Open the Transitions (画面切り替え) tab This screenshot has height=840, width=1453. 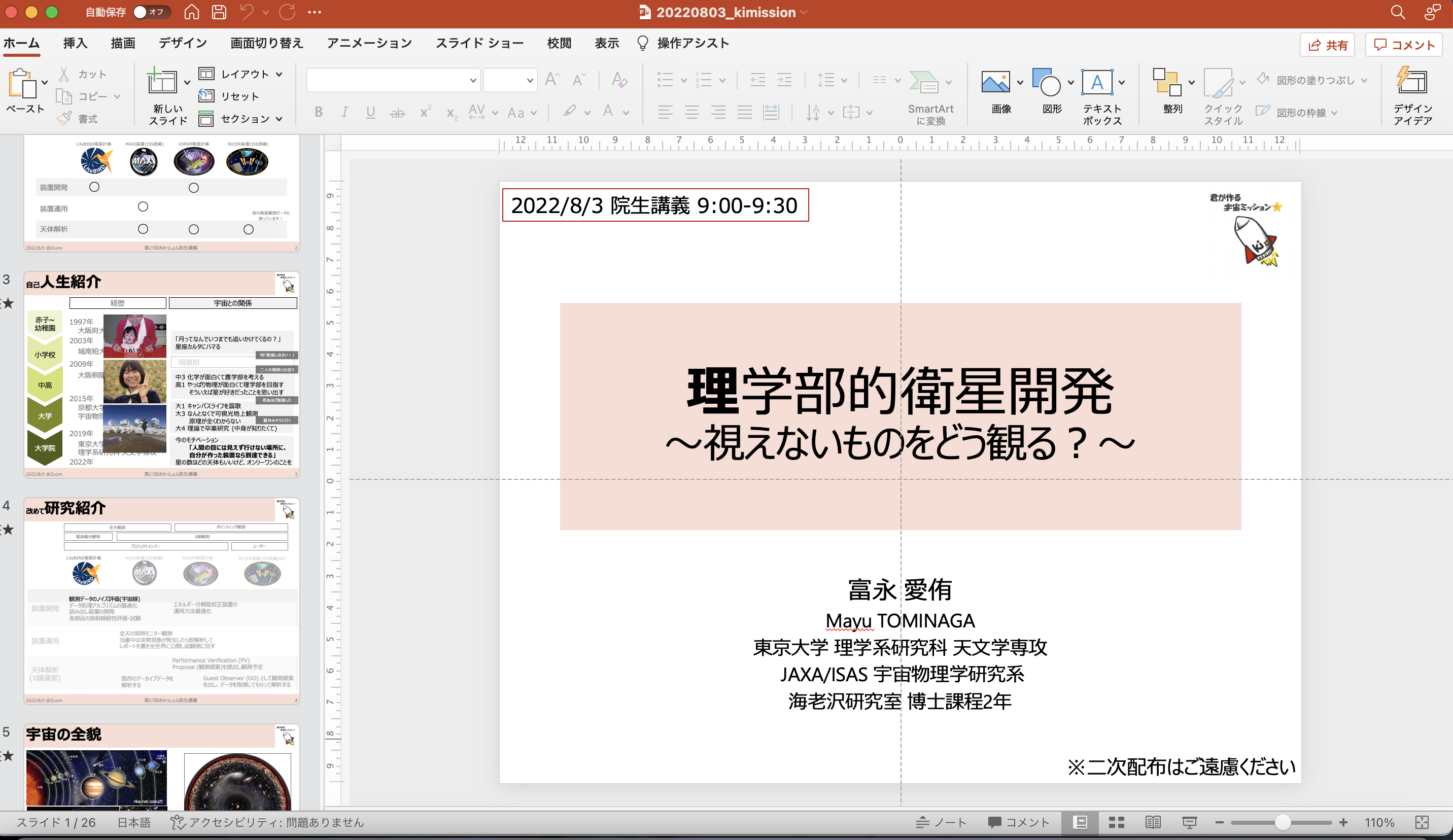(x=266, y=43)
